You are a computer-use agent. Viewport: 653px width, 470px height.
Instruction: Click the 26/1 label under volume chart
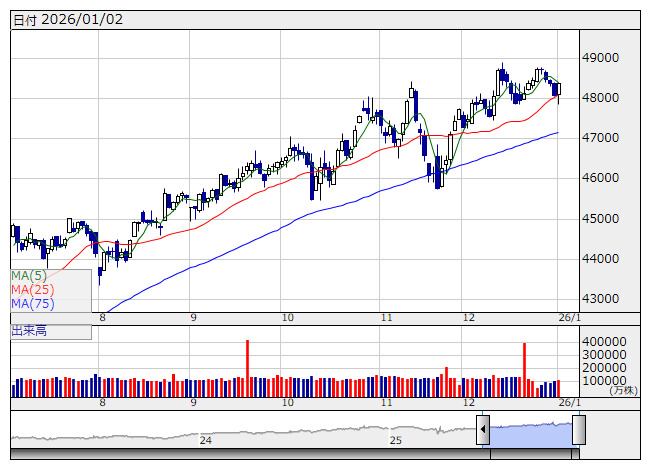(x=569, y=403)
